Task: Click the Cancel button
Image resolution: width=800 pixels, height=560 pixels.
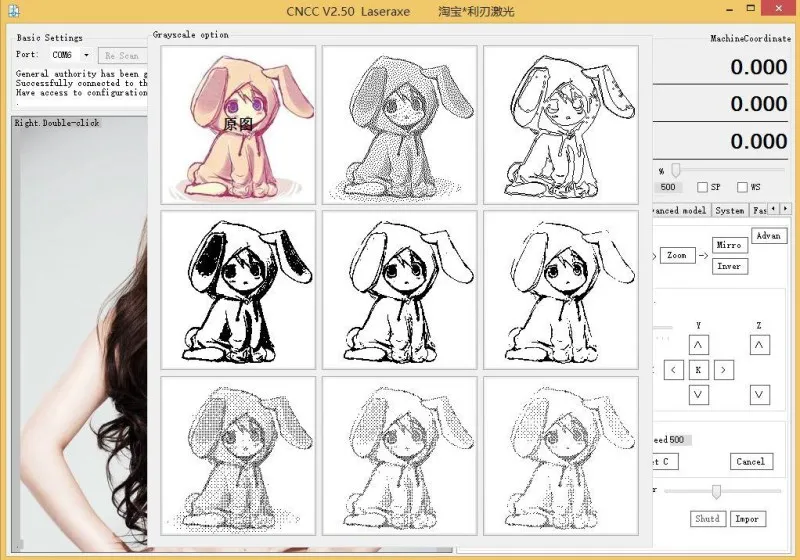Action: pos(751,462)
